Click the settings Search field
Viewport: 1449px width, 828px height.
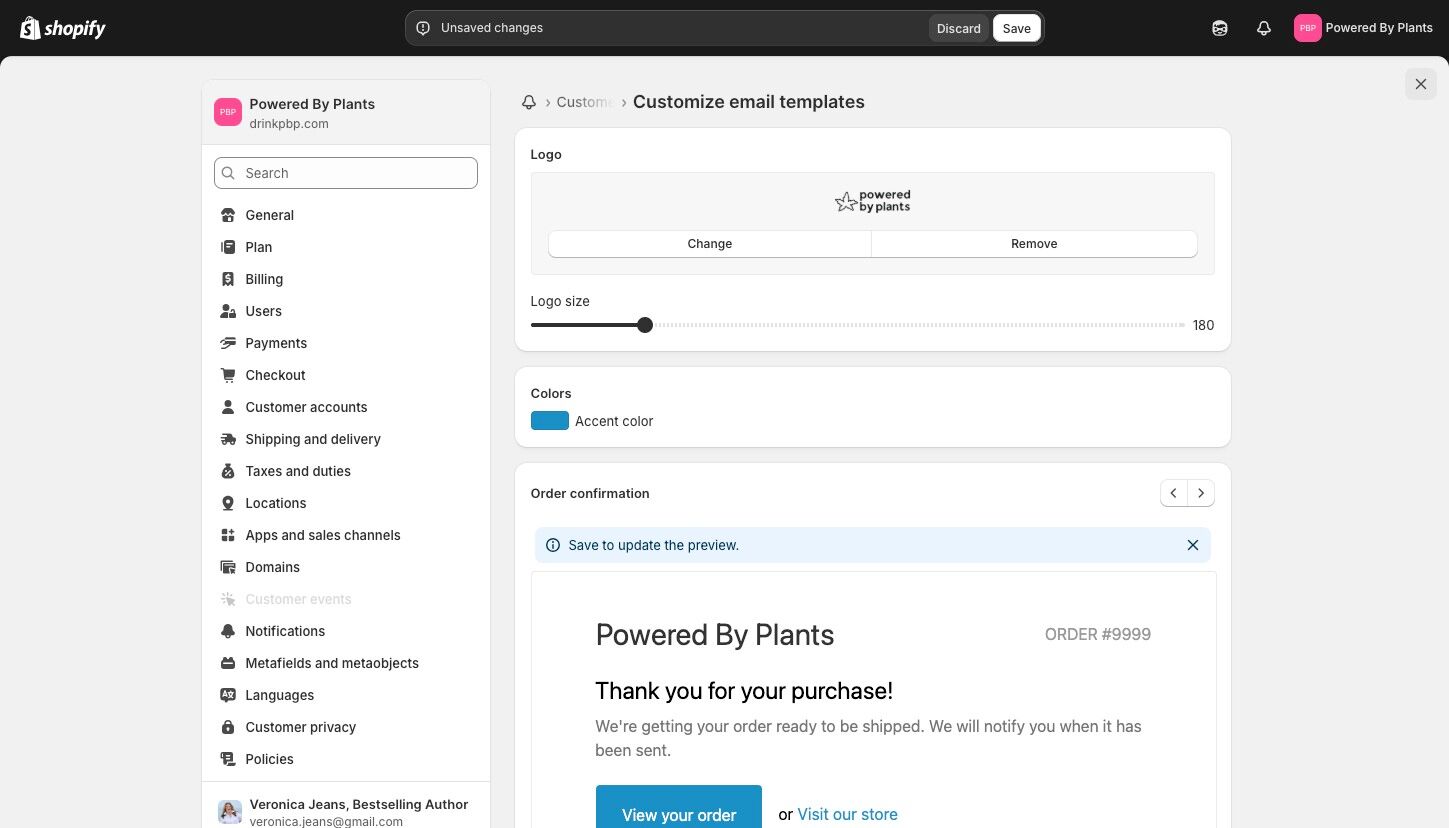[x=346, y=173]
